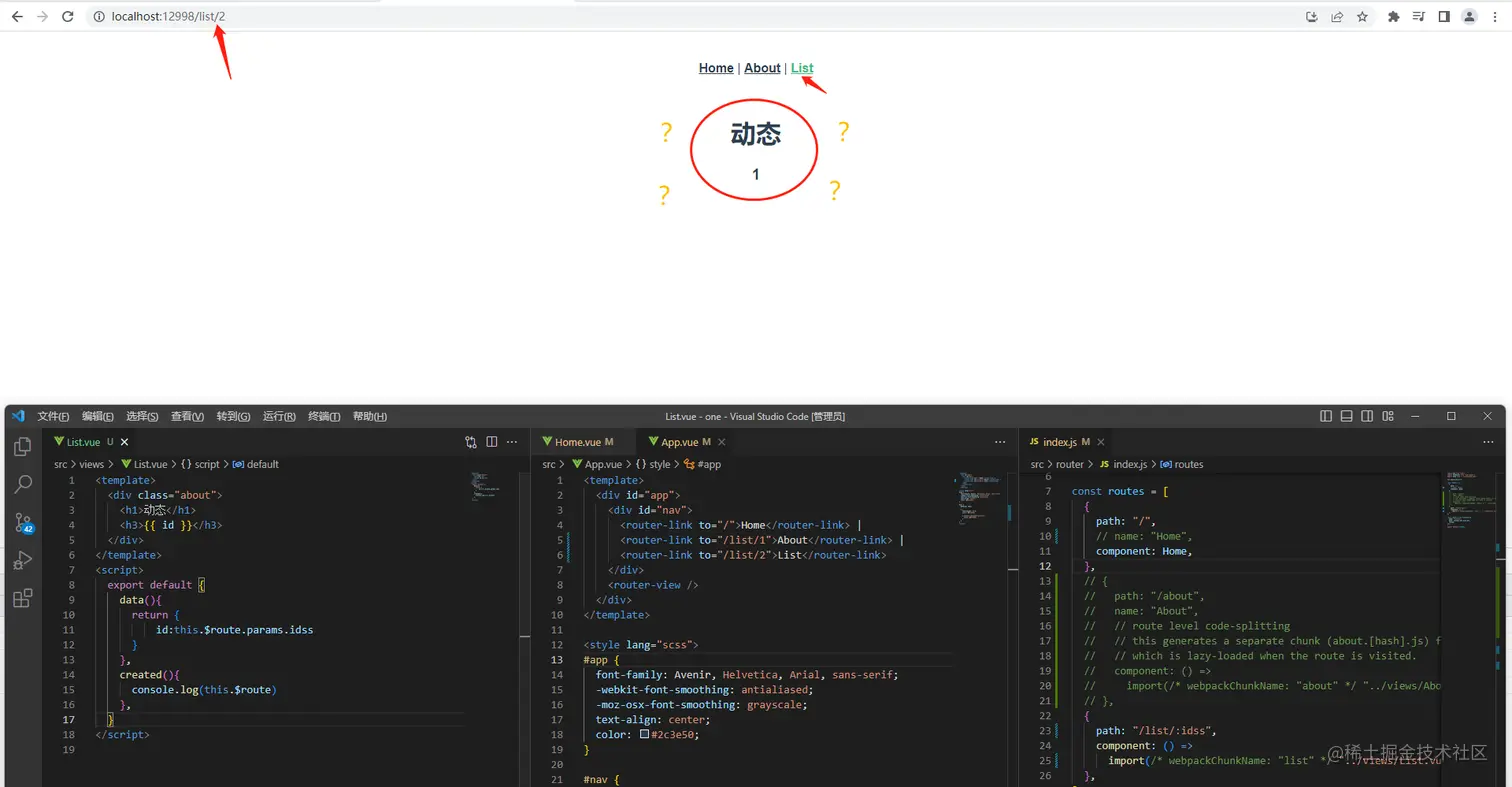The image size is (1512, 787).
Task: Click 'const routes = [' in index.js
Action: pyautogui.click(x=1121, y=491)
